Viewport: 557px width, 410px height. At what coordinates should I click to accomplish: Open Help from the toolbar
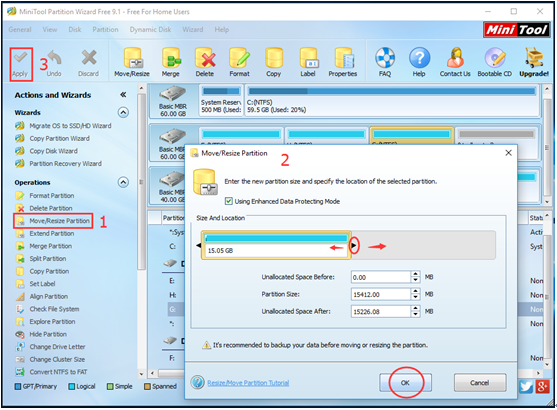pyautogui.click(x=419, y=63)
